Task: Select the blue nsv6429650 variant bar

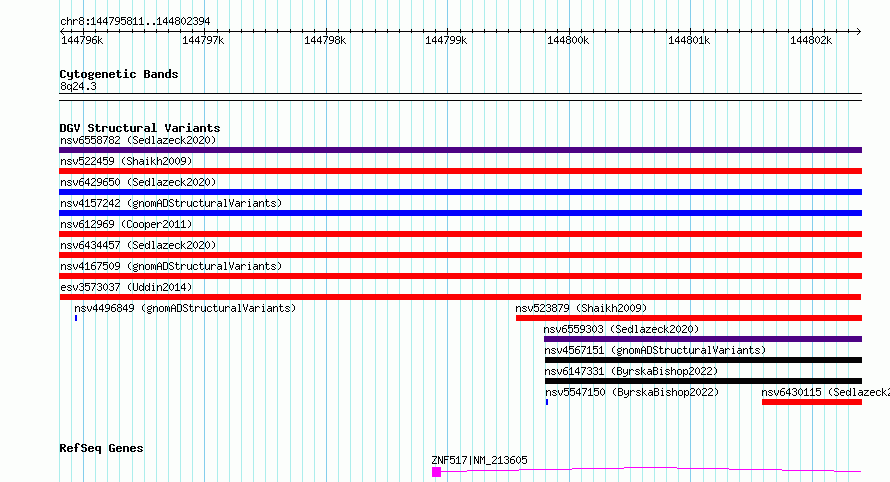Action: (460, 192)
